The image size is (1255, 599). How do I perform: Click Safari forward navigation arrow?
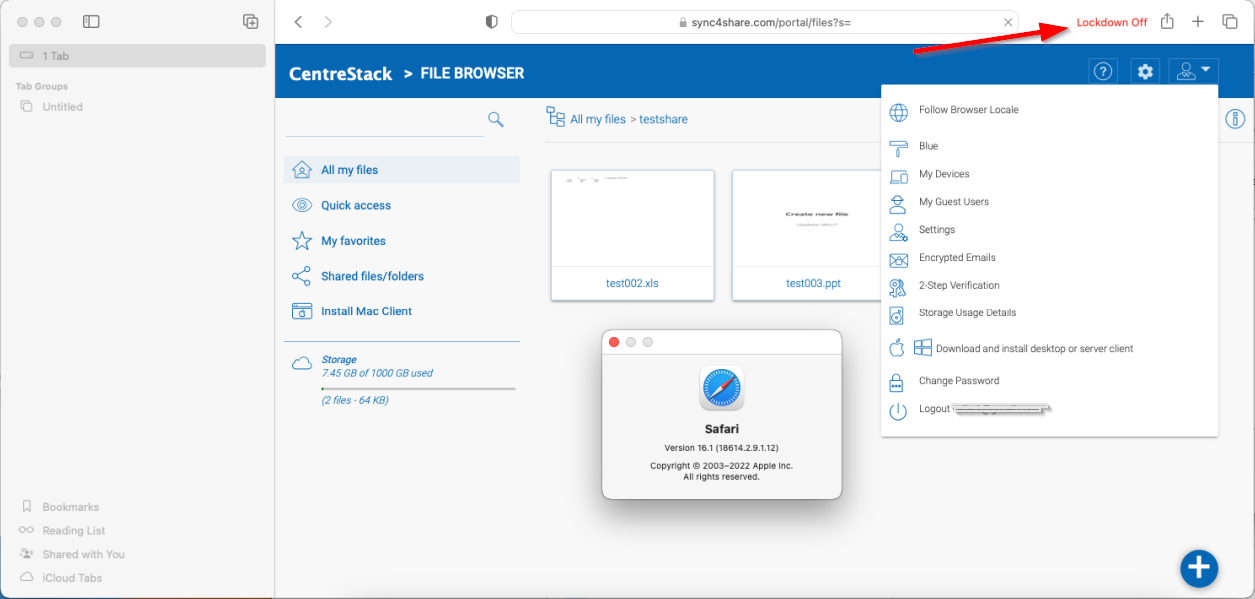[x=328, y=22]
